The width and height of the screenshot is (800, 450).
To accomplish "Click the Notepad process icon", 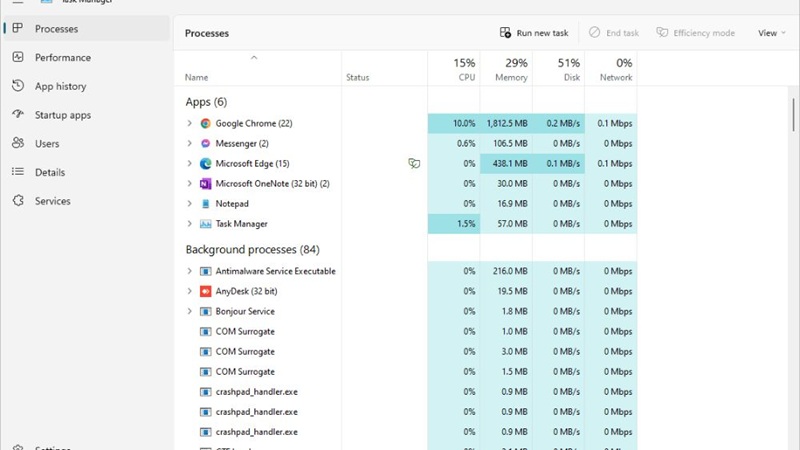I will tap(205, 204).
